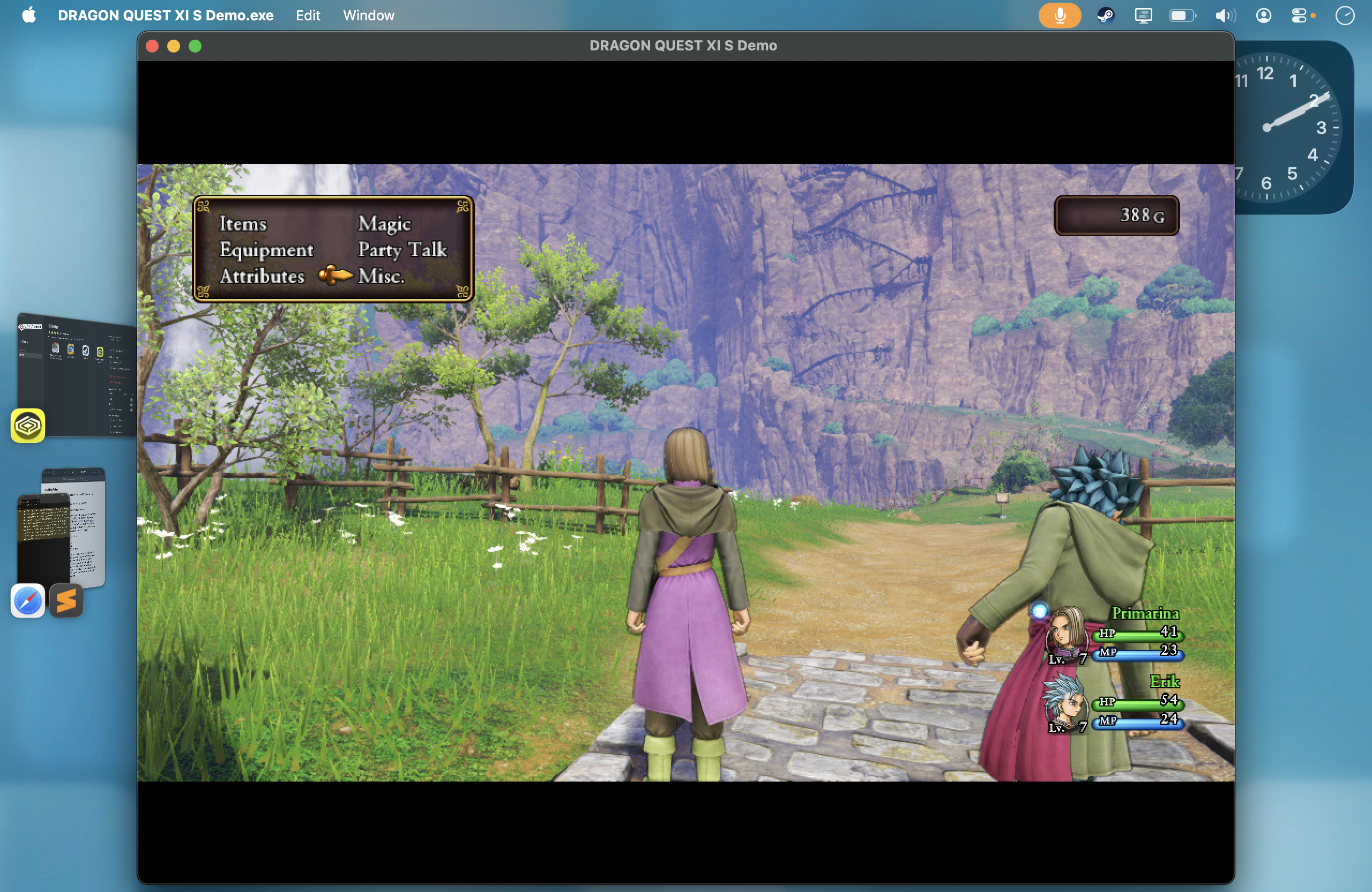The width and height of the screenshot is (1372, 892).
Task: Click the orange microphone indicator
Action: pos(1059,16)
